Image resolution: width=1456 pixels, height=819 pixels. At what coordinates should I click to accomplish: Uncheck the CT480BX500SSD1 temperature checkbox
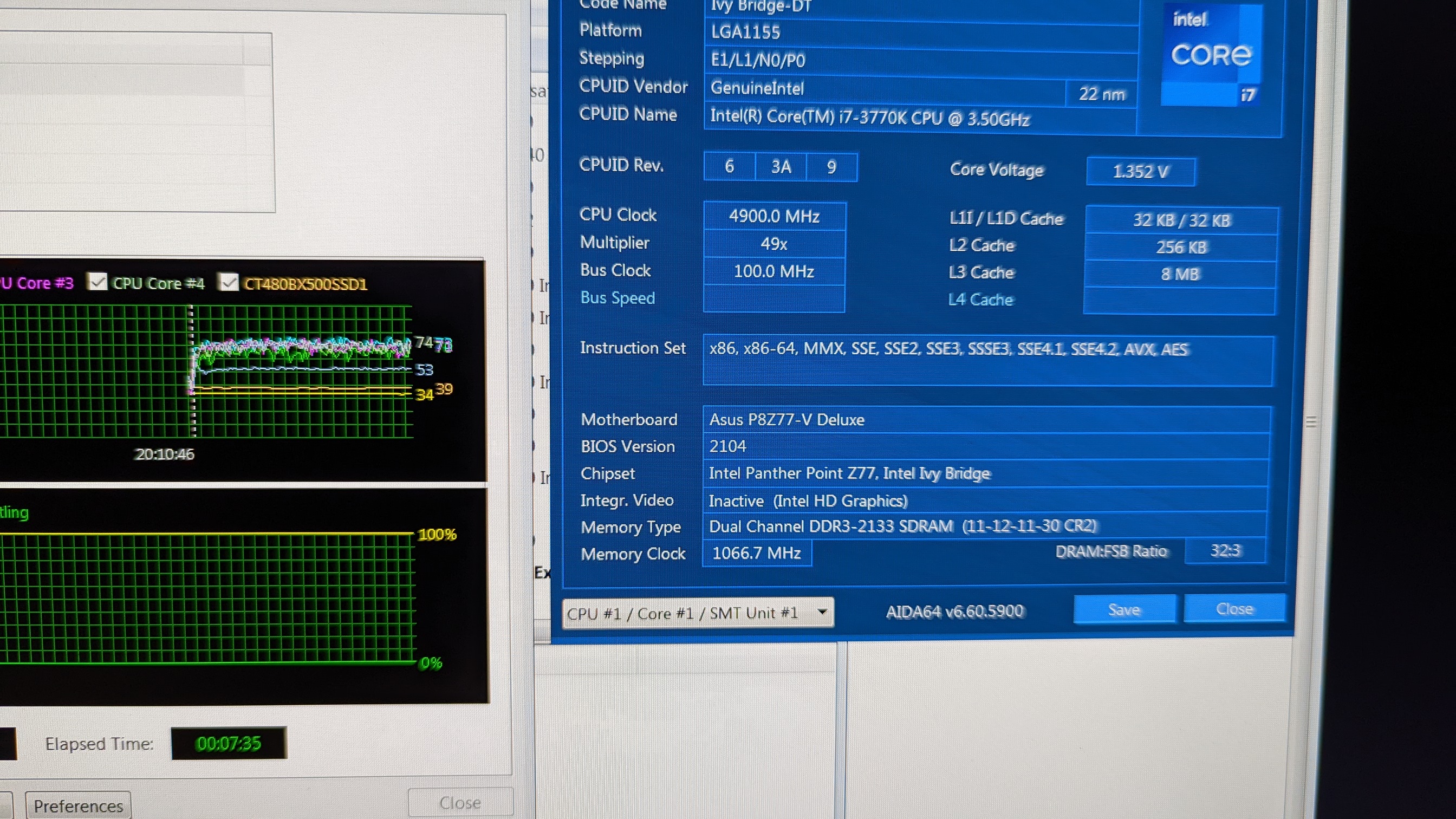229,282
